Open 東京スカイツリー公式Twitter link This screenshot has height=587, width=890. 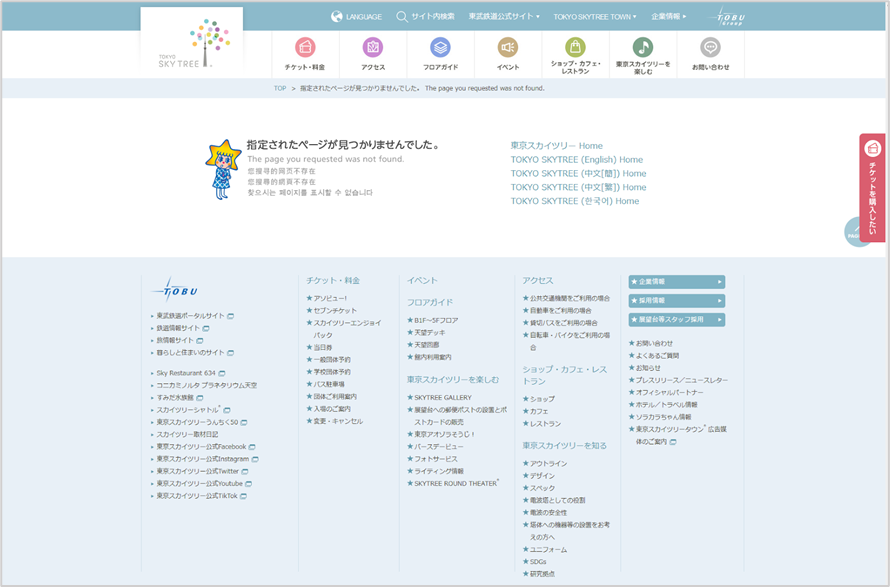(x=199, y=471)
